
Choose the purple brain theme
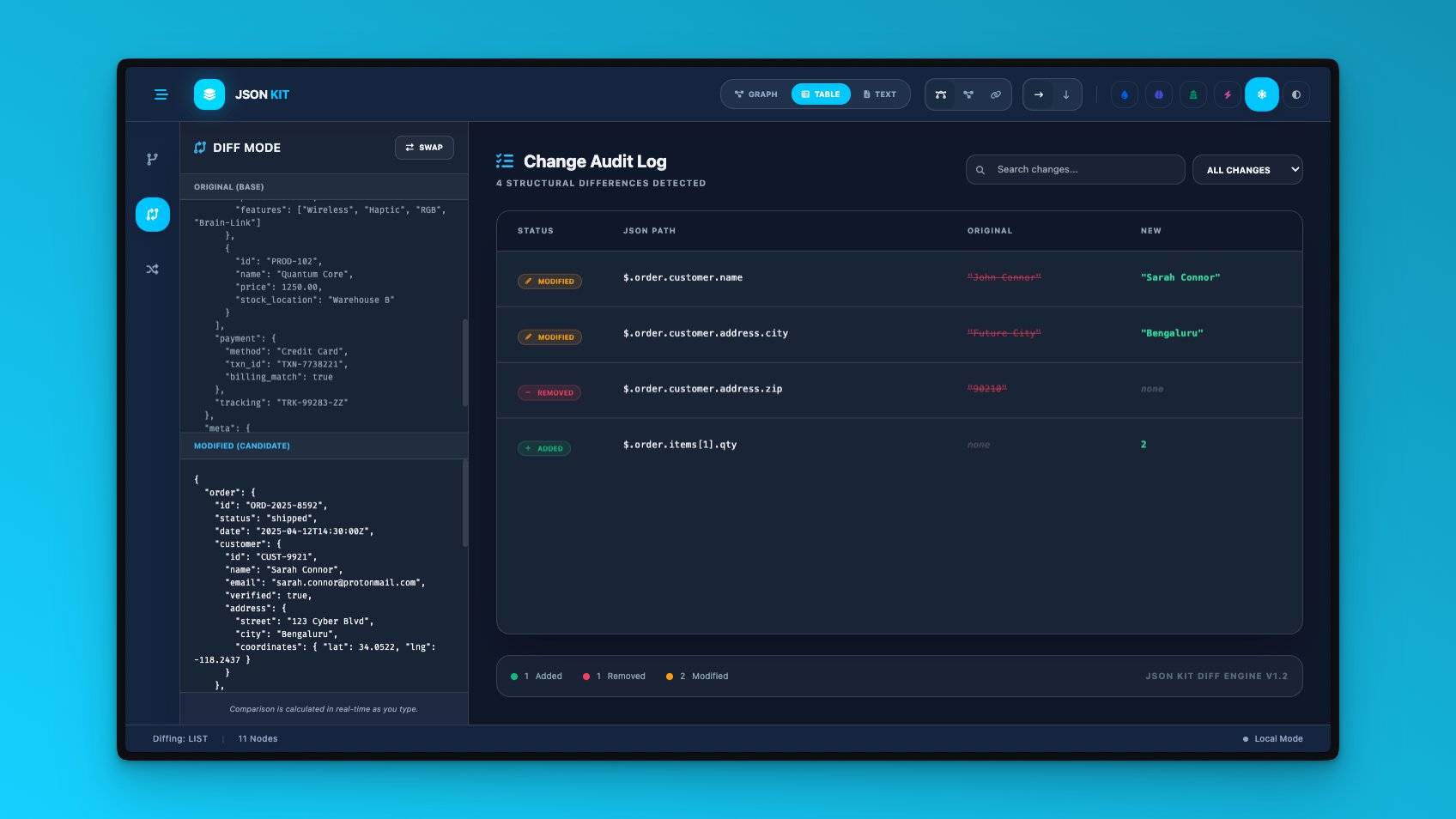coord(1159,94)
